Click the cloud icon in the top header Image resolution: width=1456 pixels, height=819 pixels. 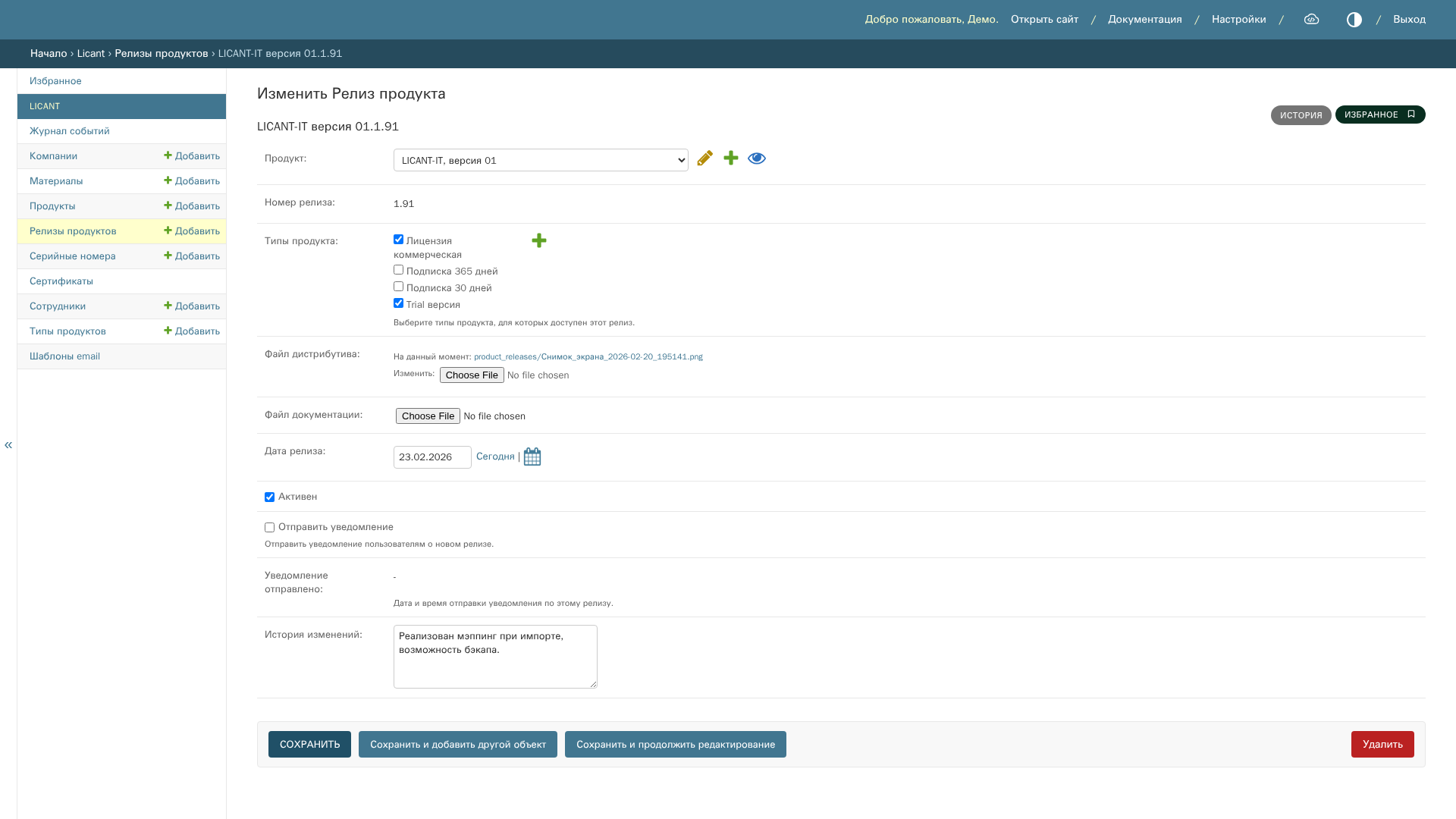click(1311, 20)
